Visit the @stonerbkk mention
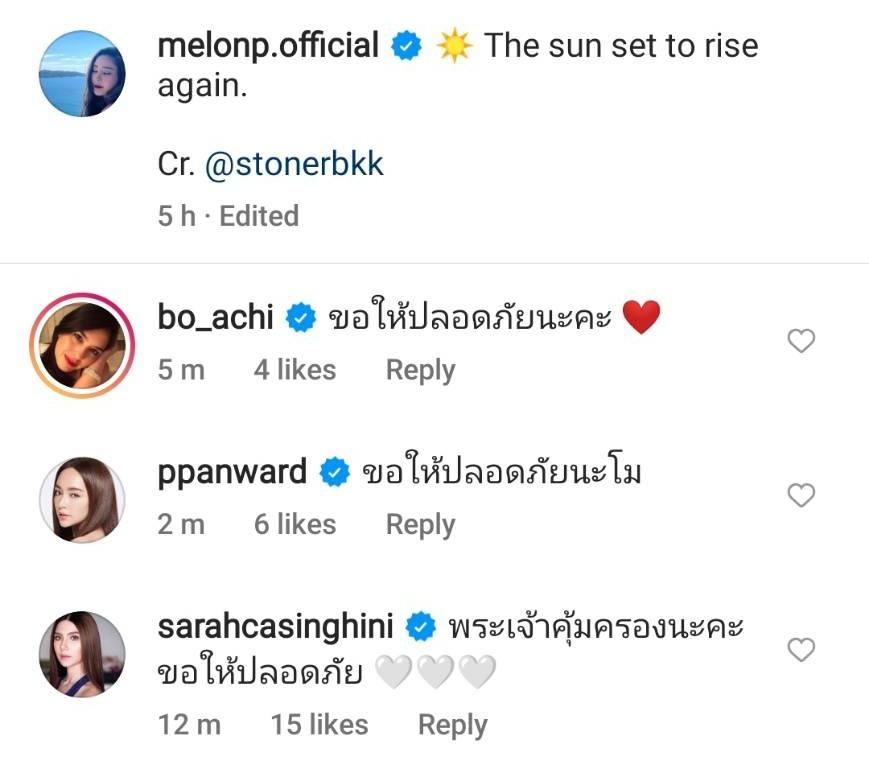This screenshot has height=781, width=869. pos(294,164)
